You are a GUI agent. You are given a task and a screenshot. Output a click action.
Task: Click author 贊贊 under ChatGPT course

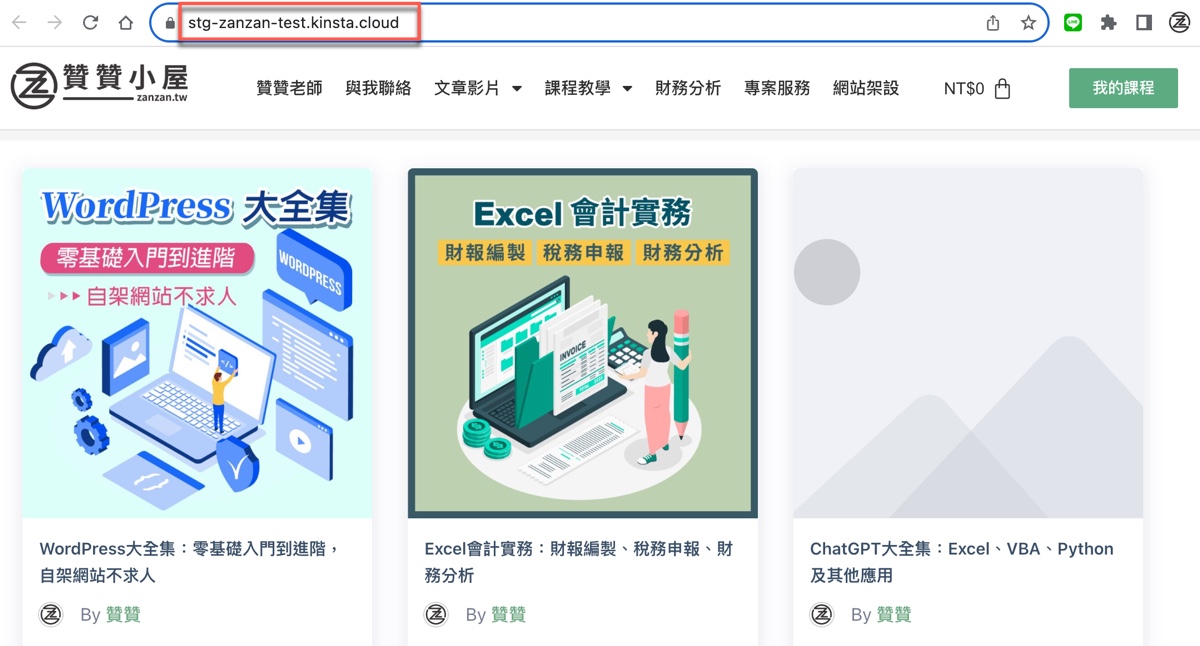pyautogui.click(x=895, y=614)
